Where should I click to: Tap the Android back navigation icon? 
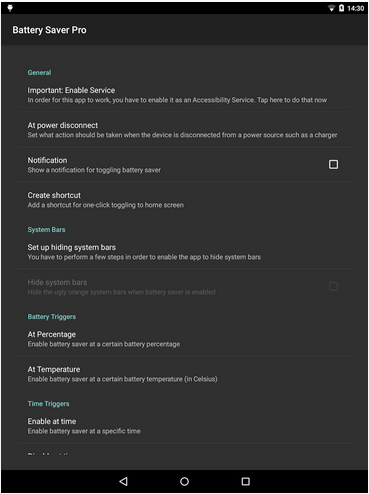123,481
